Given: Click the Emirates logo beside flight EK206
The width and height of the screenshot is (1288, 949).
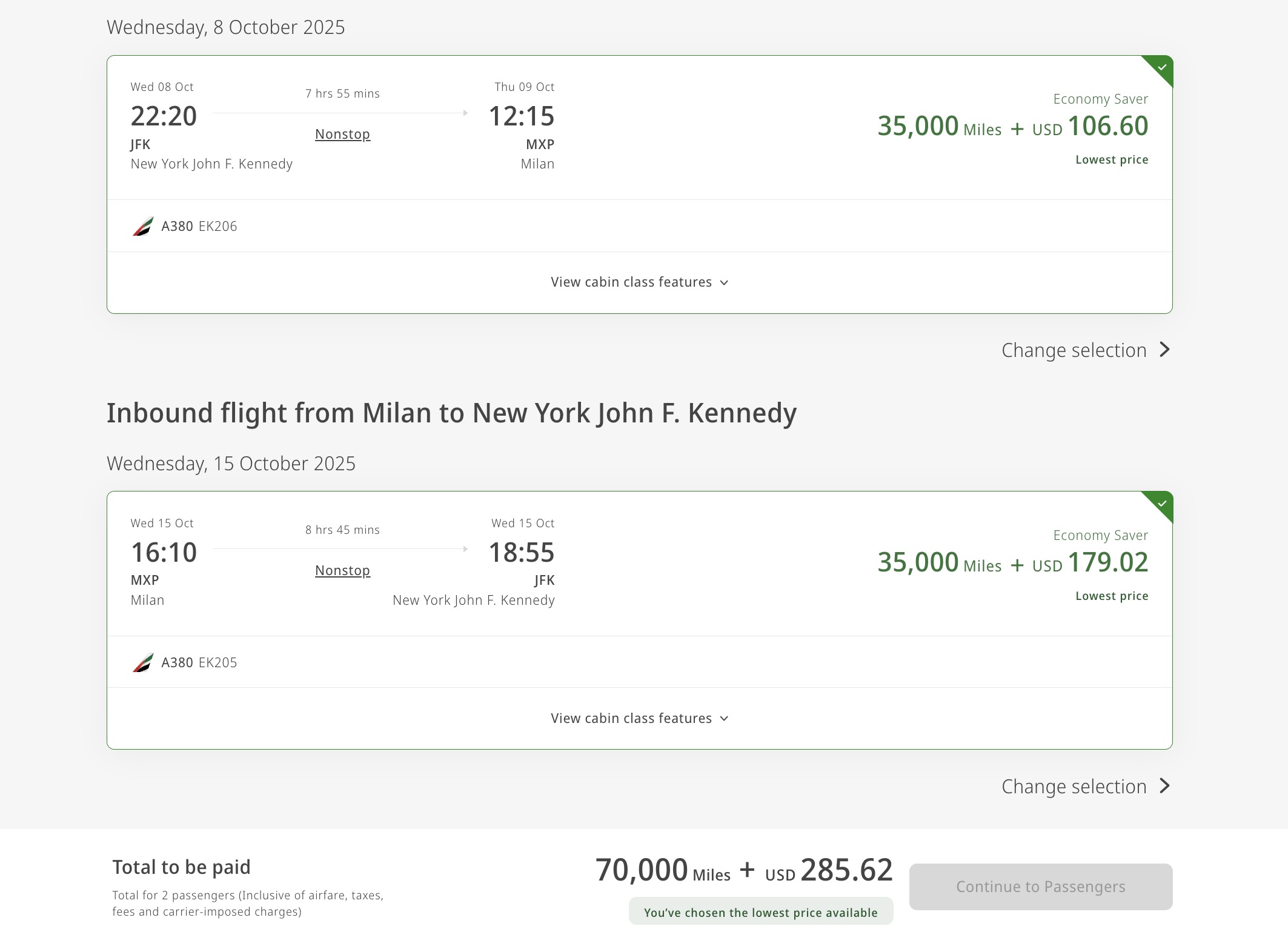Looking at the screenshot, I should click(144, 226).
